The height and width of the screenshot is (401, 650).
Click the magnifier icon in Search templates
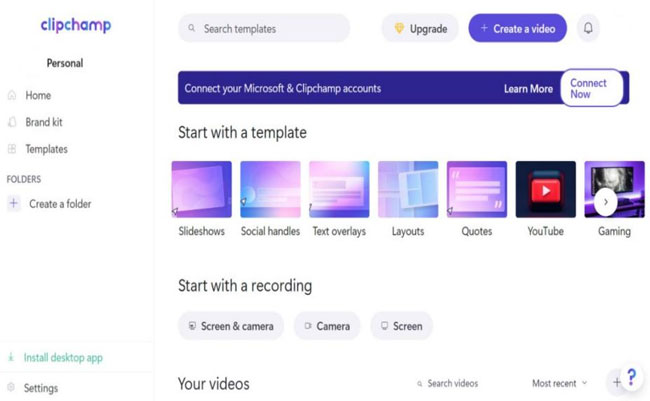192,28
